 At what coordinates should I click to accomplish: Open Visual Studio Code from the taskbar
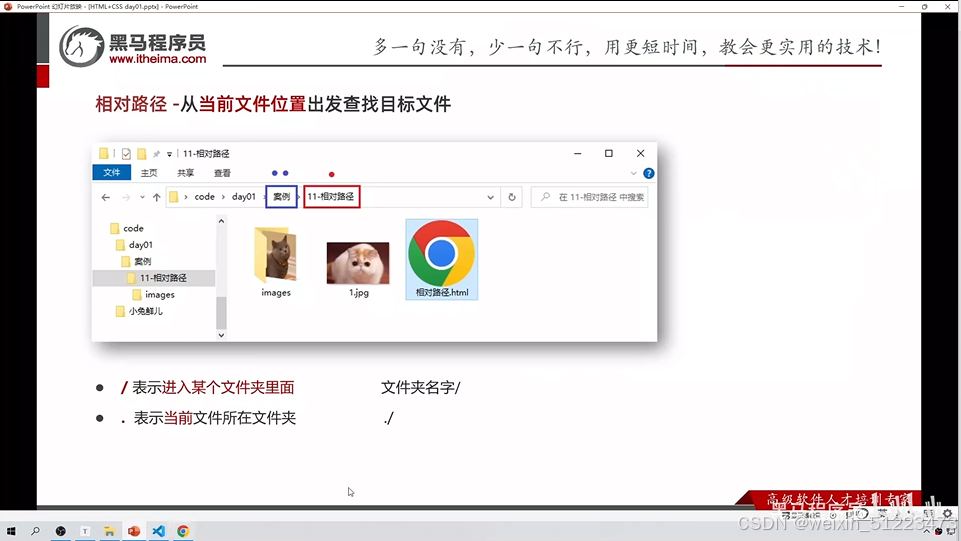point(159,531)
